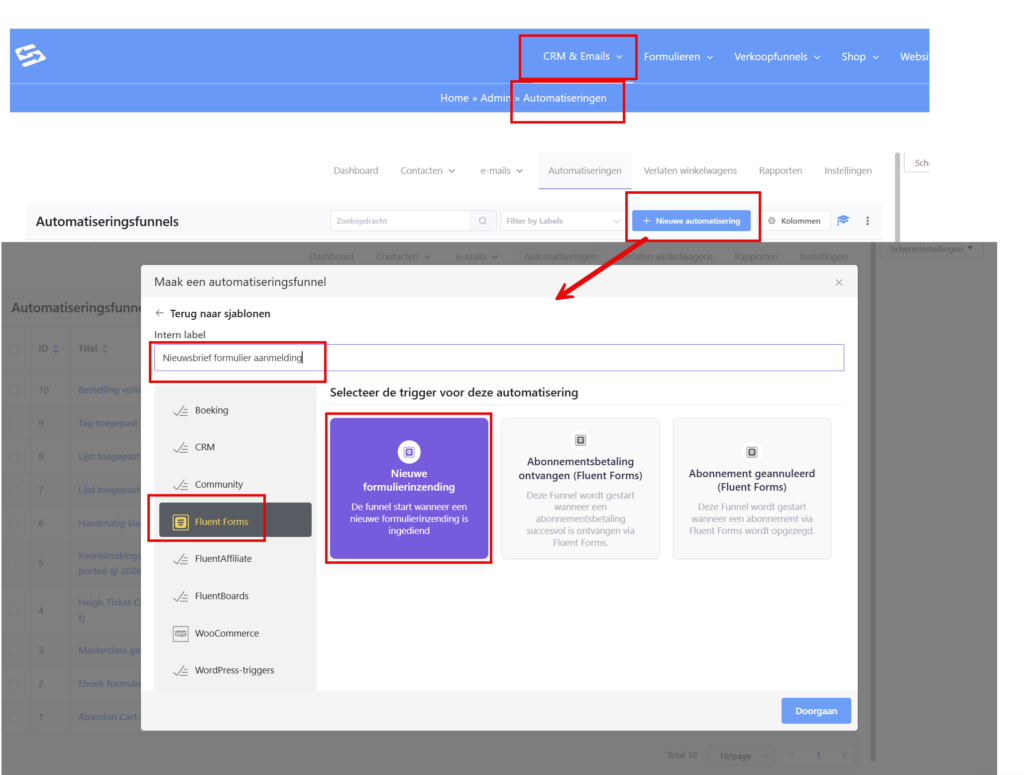Image resolution: width=1024 pixels, height=775 pixels.
Task: Open the Formulieren top menu
Action: pos(678,57)
